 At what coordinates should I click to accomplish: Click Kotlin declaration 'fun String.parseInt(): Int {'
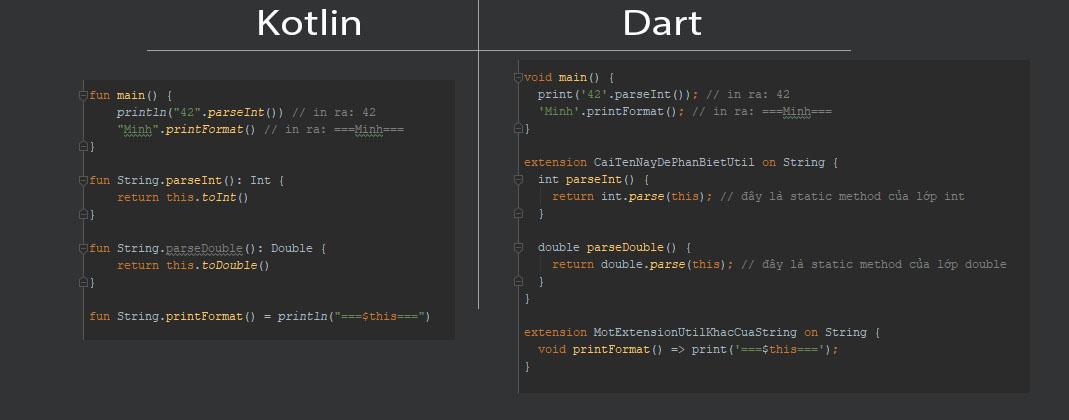point(187,181)
